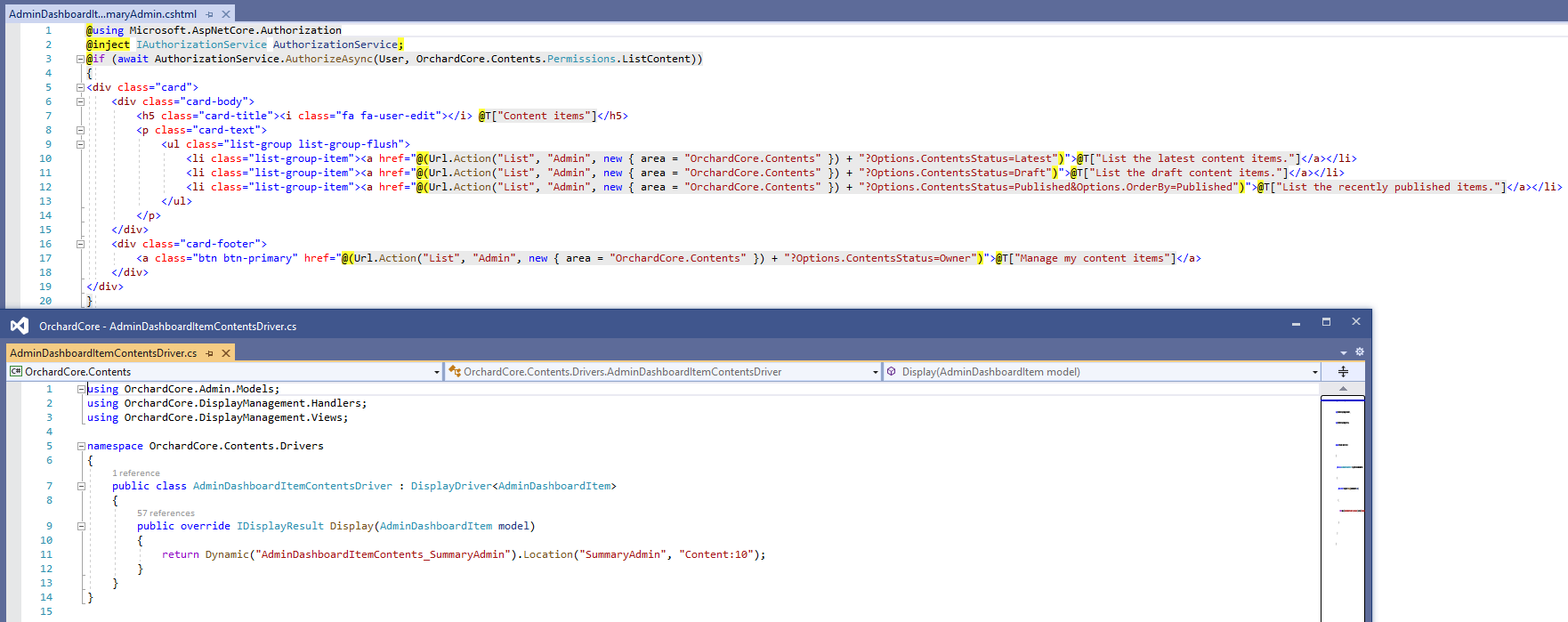Click the Visual Studio logo in the title bar
This screenshot has width=1568, height=622.
pos(20,326)
